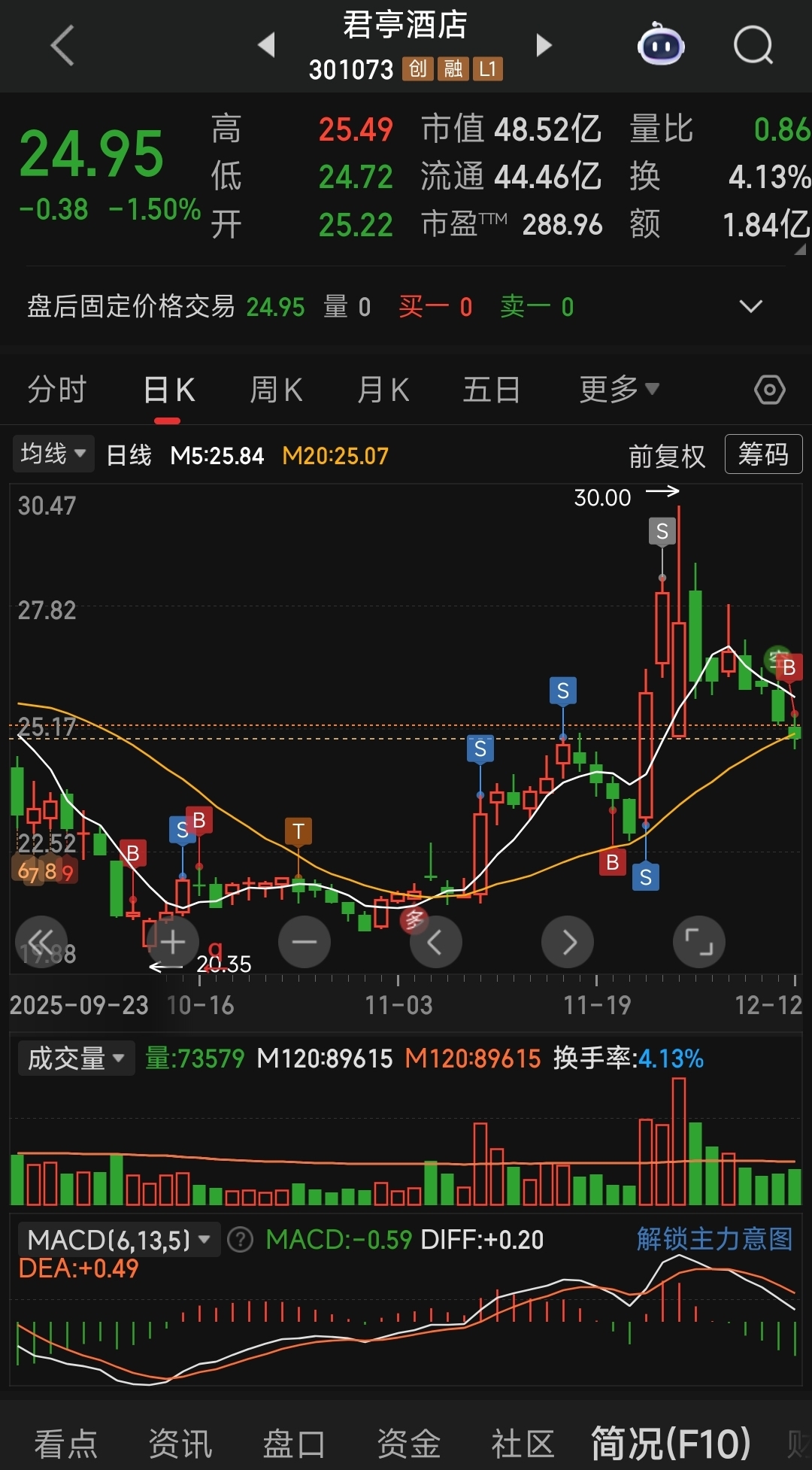This screenshot has height=1470, width=812.
Task: Move chart right with right chevron button
Action: pyautogui.click(x=568, y=942)
